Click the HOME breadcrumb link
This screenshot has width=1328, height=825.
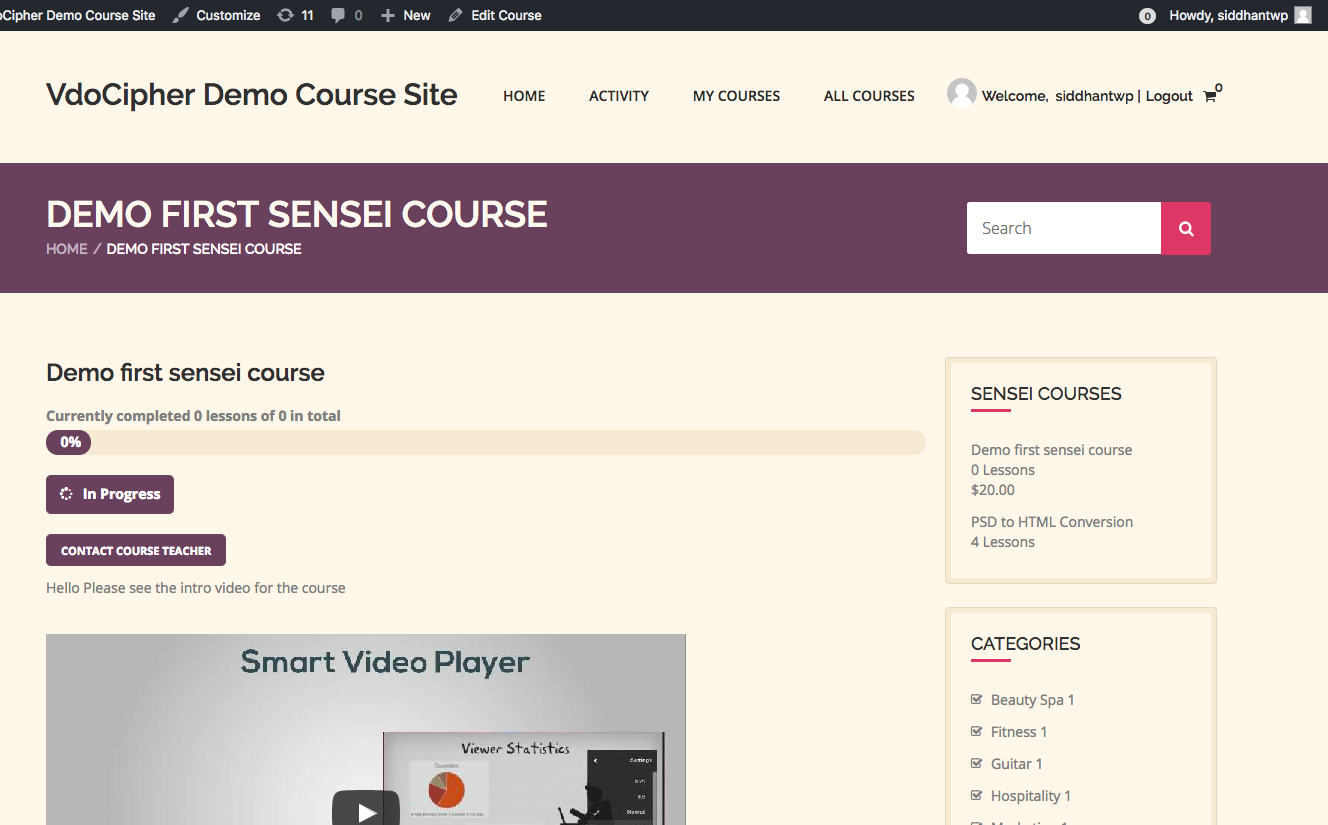pyautogui.click(x=67, y=248)
